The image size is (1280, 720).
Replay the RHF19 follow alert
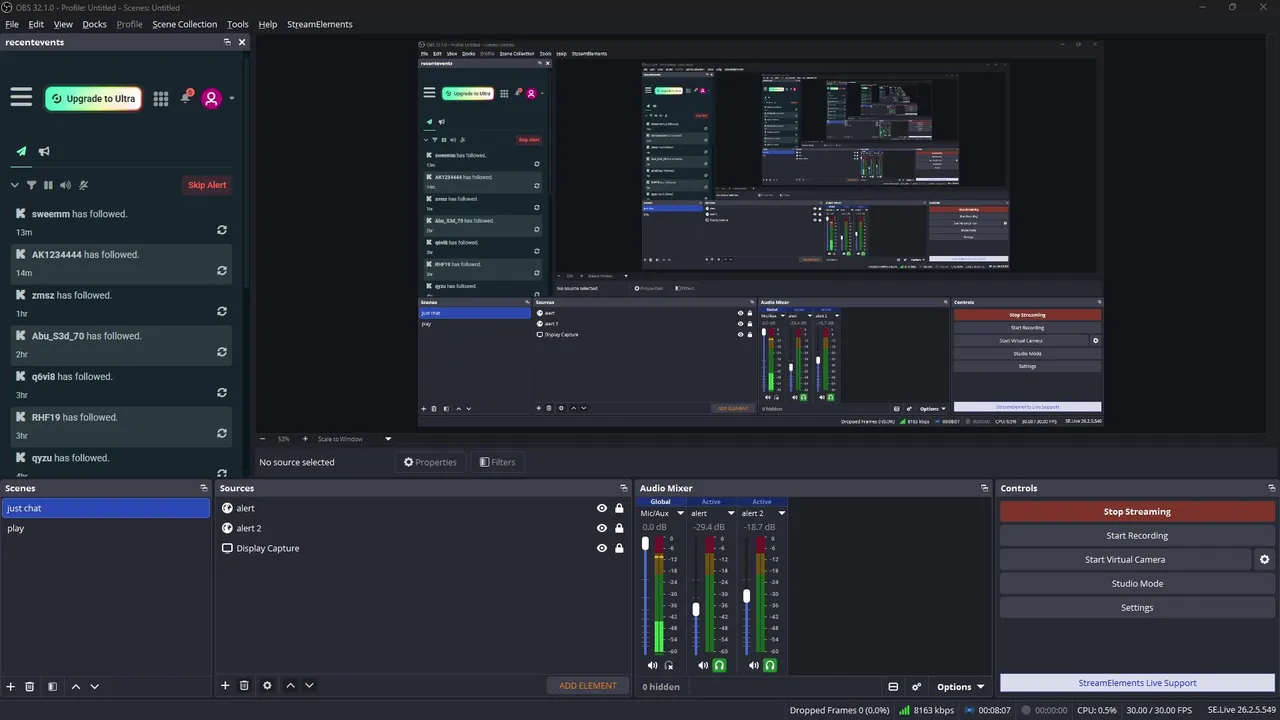point(222,433)
